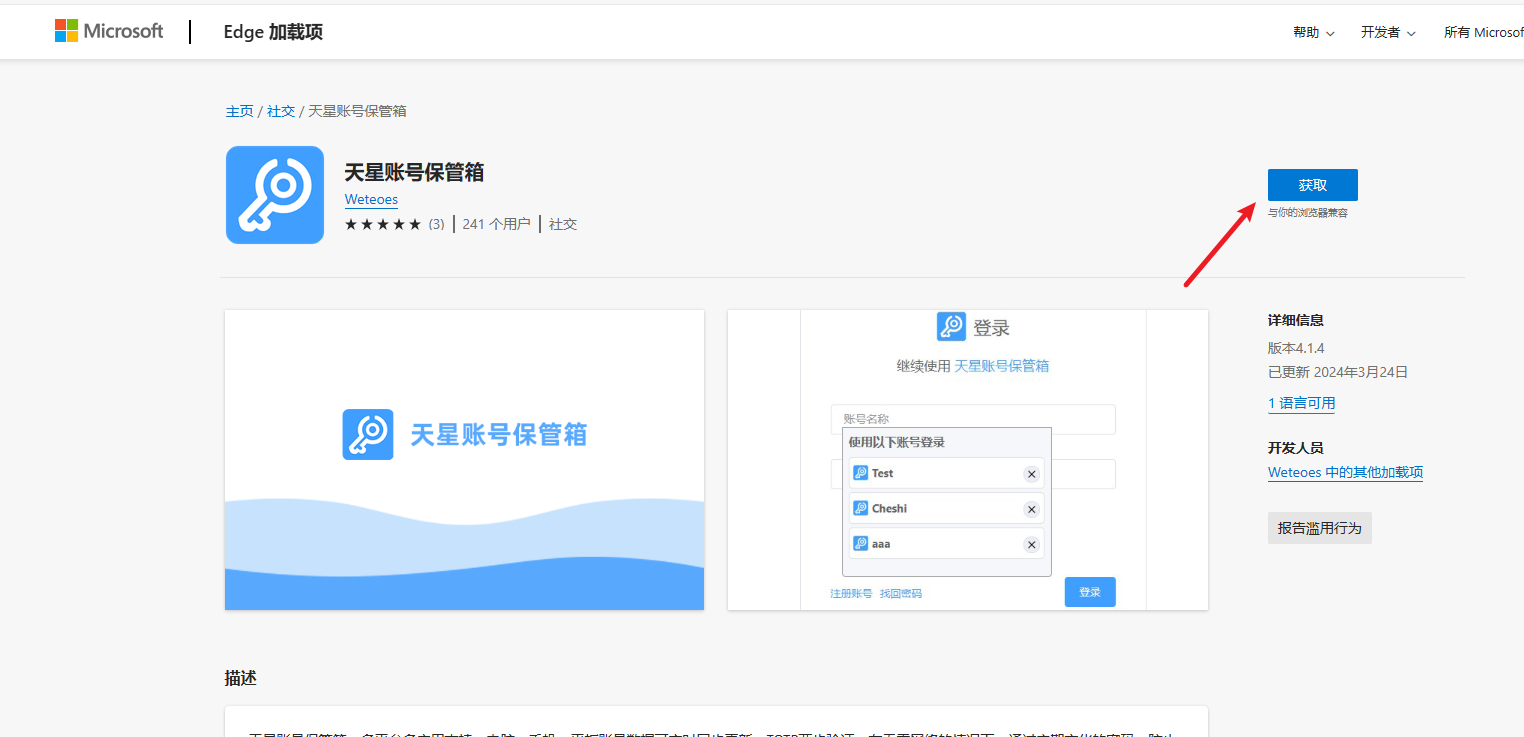Click the 账号名称 input in the screenshot
This screenshot has height=737, width=1524.
point(973,419)
